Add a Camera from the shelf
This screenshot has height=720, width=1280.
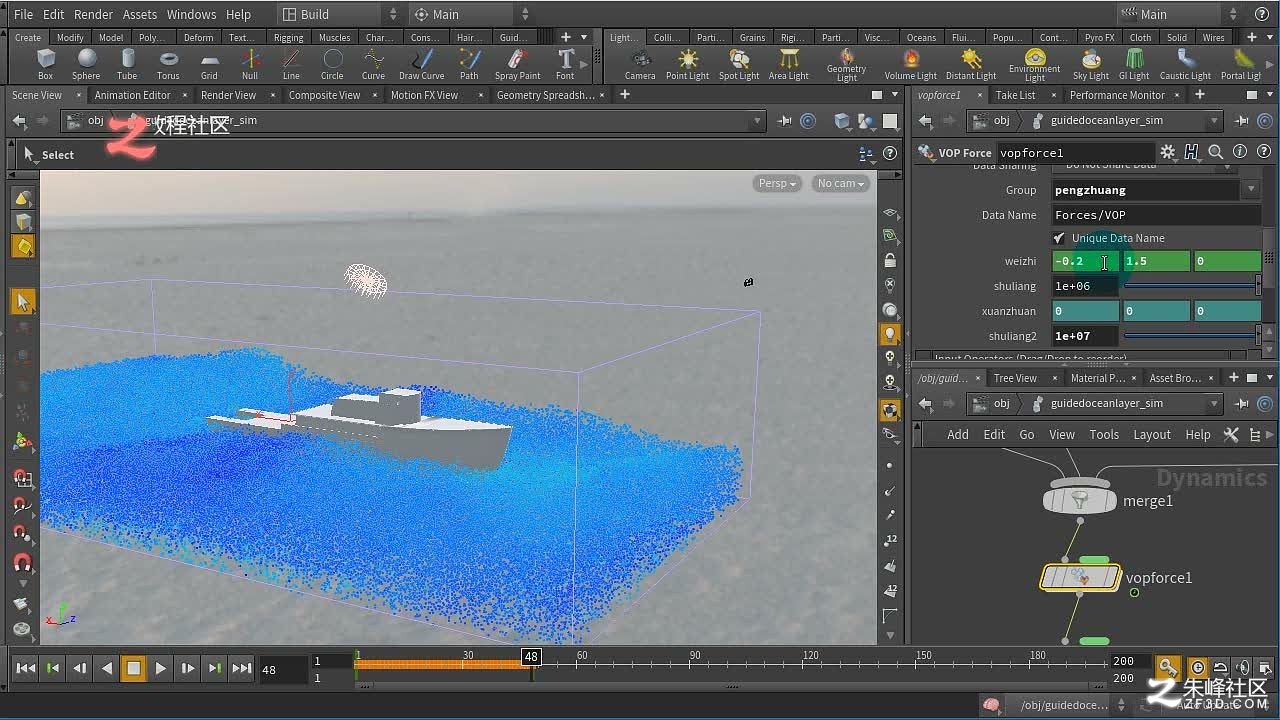pyautogui.click(x=640, y=64)
